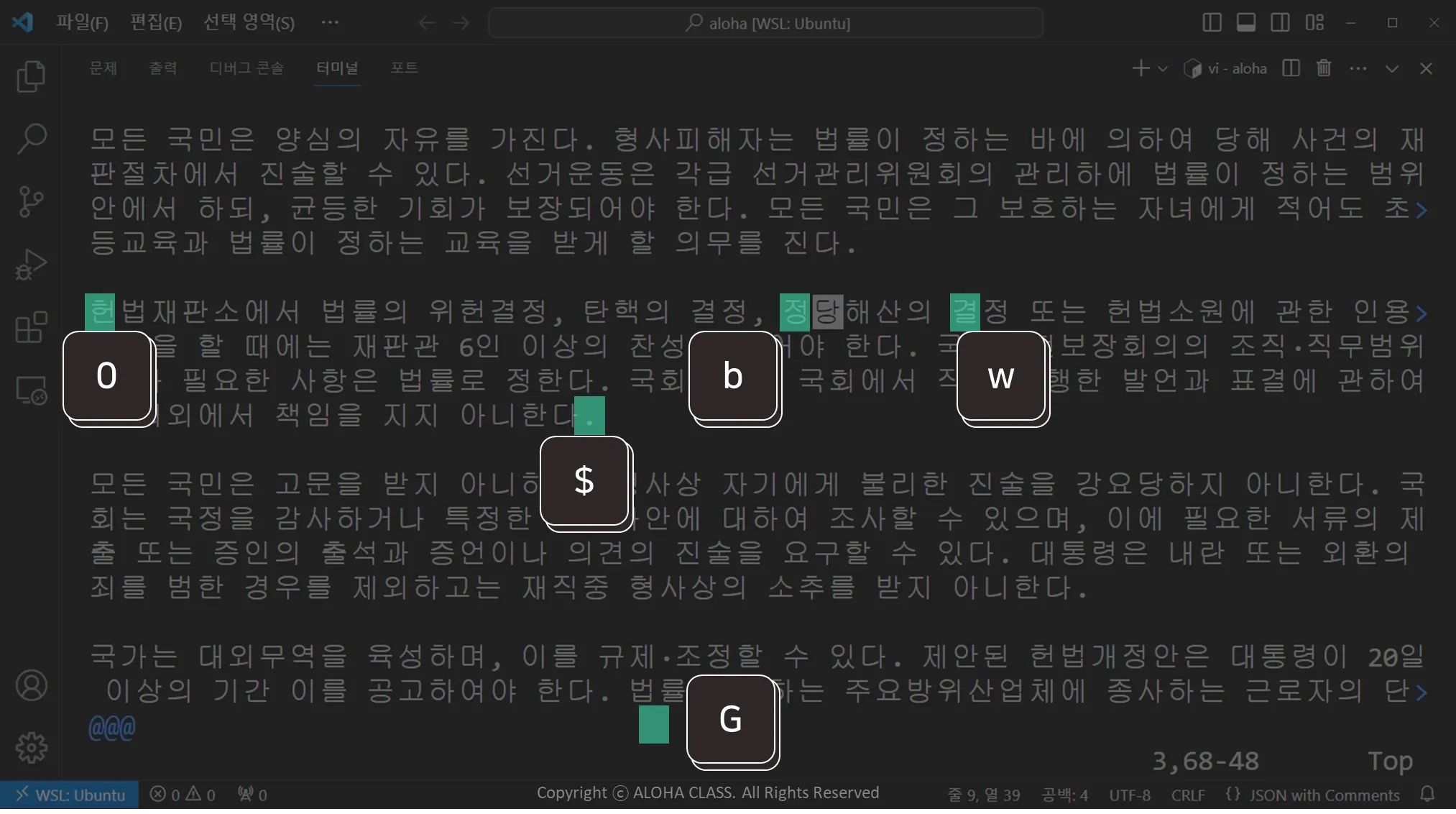Expand hidden menu bar items ellipsis
The image size is (1456, 814).
click(x=330, y=23)
